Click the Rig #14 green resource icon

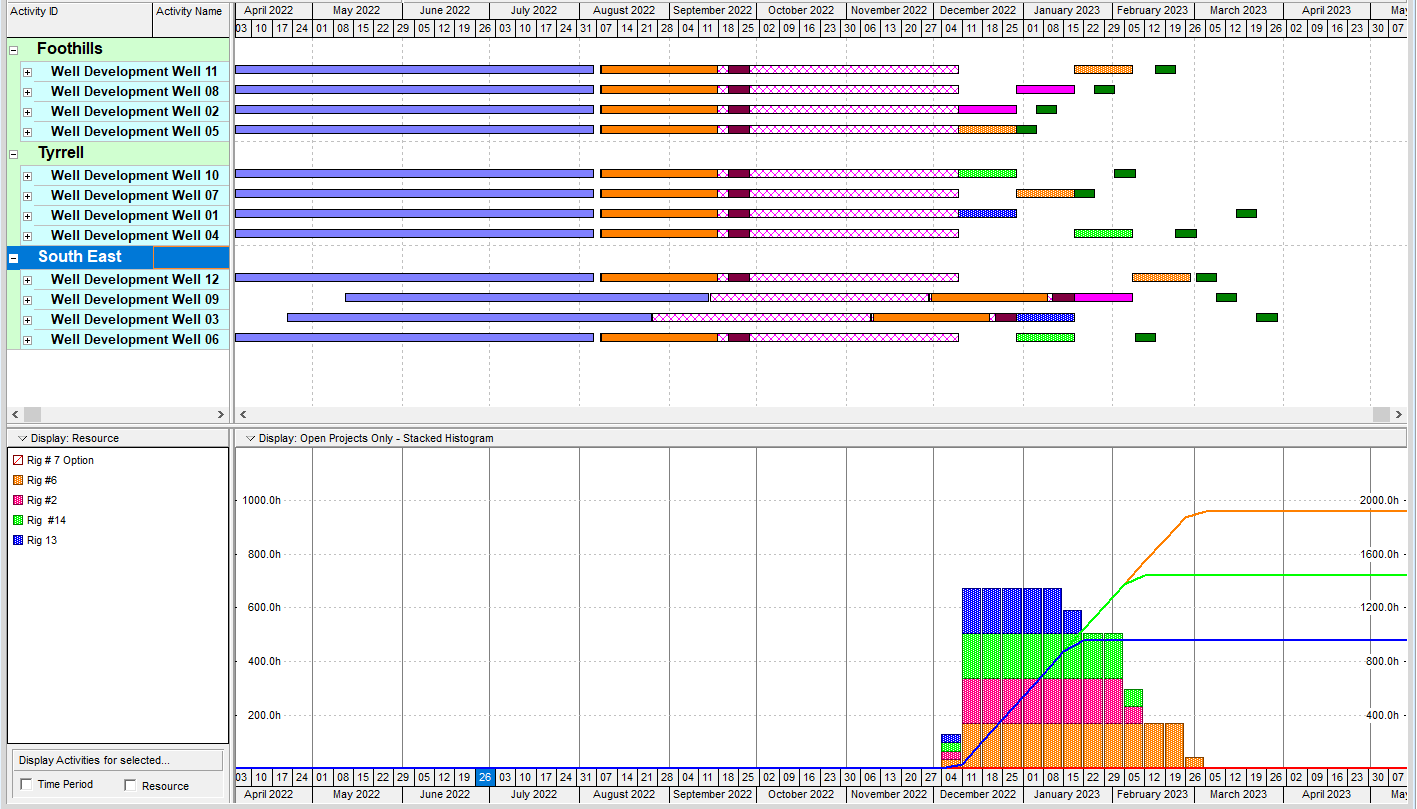click(x=17, y=521)
